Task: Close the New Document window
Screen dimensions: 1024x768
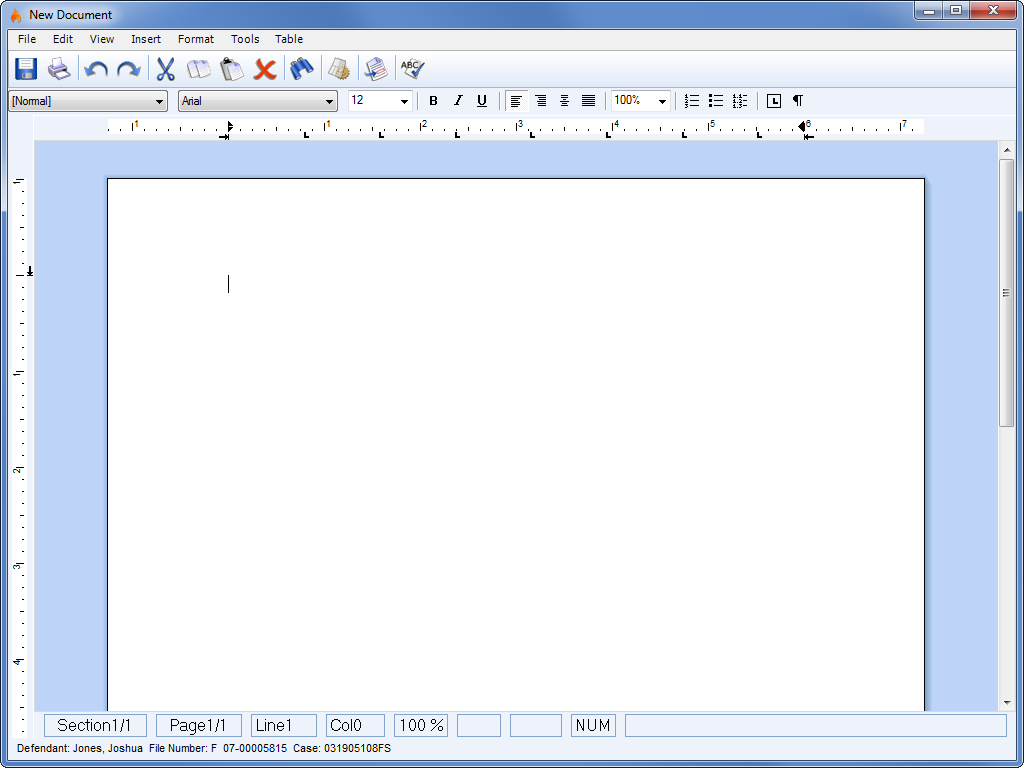Action: (x=993, y=11)
